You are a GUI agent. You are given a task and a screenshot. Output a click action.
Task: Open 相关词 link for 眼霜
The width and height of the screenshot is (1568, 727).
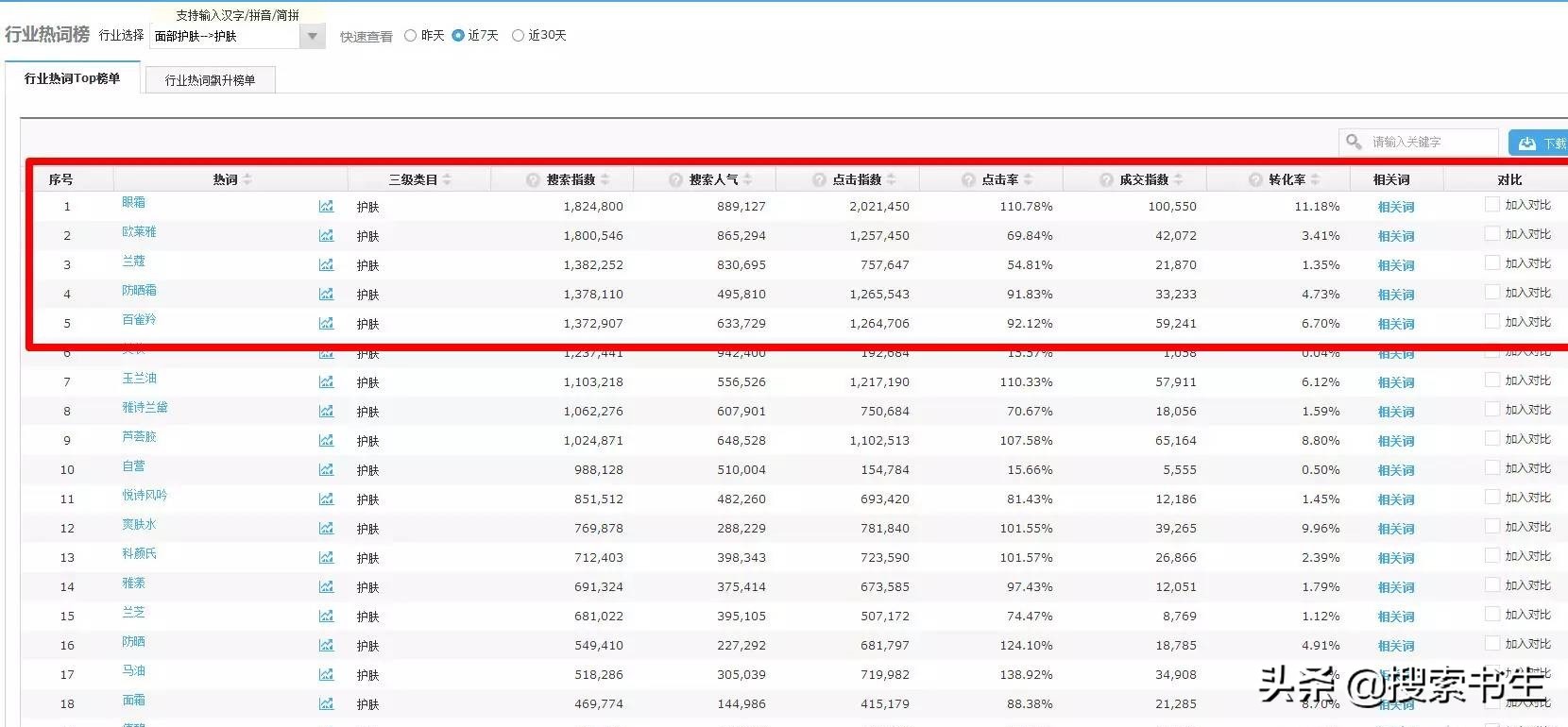pyautogui.click(x=1395, y=207)
